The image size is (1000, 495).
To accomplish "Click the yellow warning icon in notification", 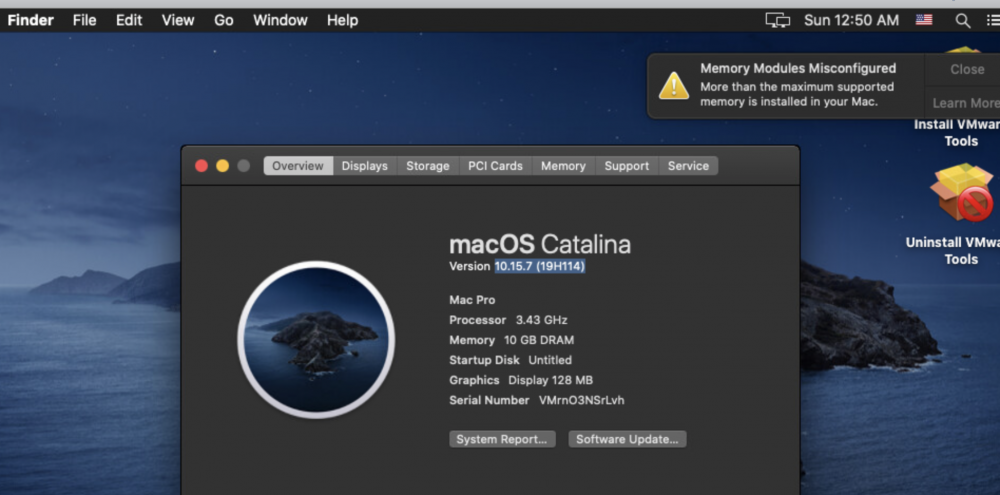I will point(673,85).
